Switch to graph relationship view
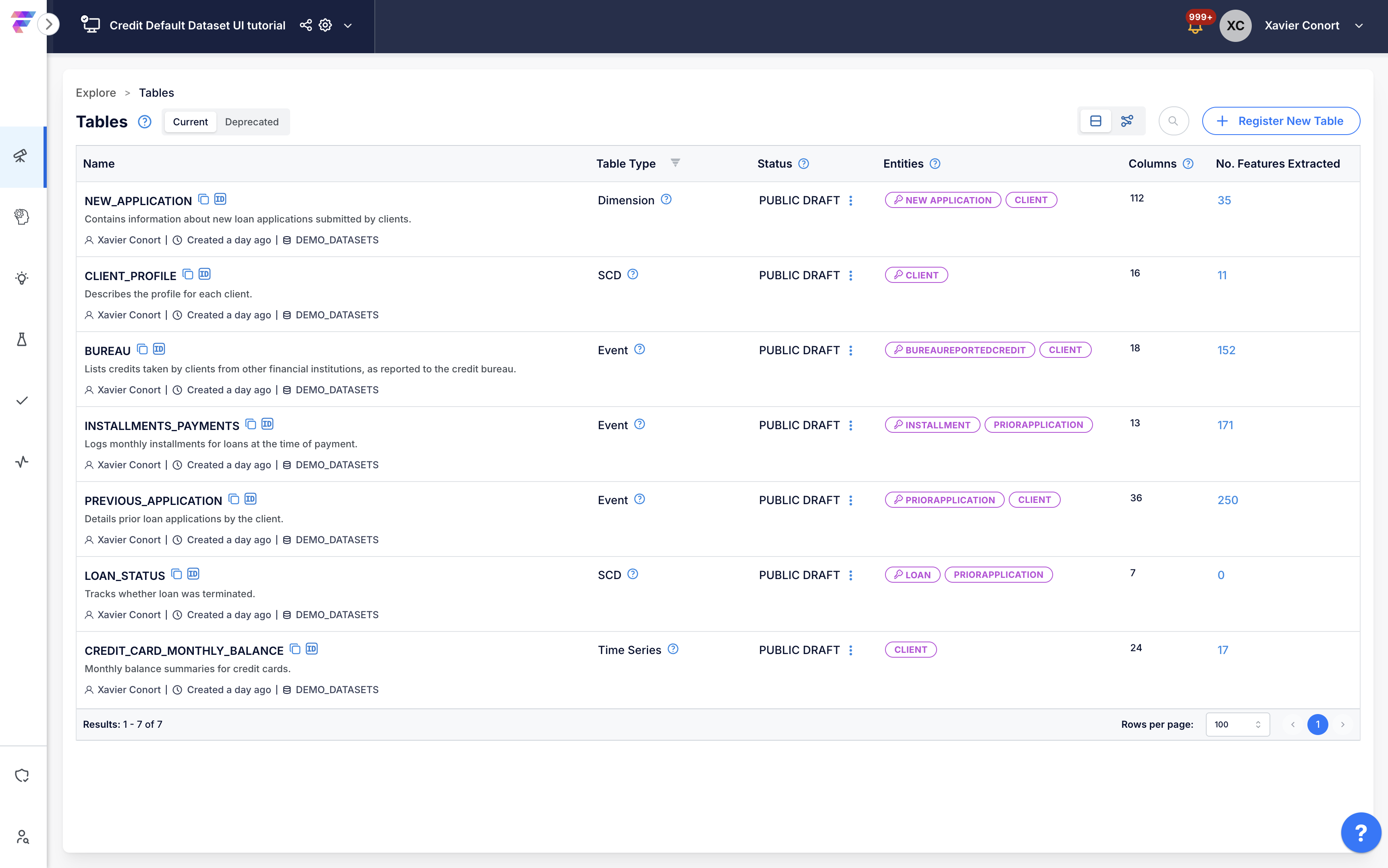Screen dimensions: 1388x868 click(1127, 121)
